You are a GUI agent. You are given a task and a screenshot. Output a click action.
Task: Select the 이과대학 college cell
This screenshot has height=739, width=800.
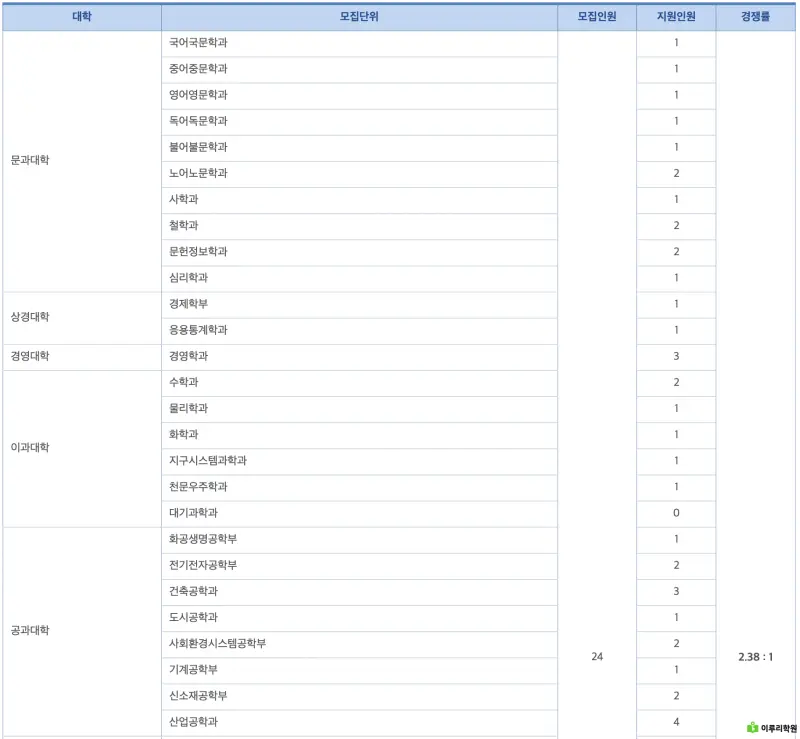[x=82, y=448]
